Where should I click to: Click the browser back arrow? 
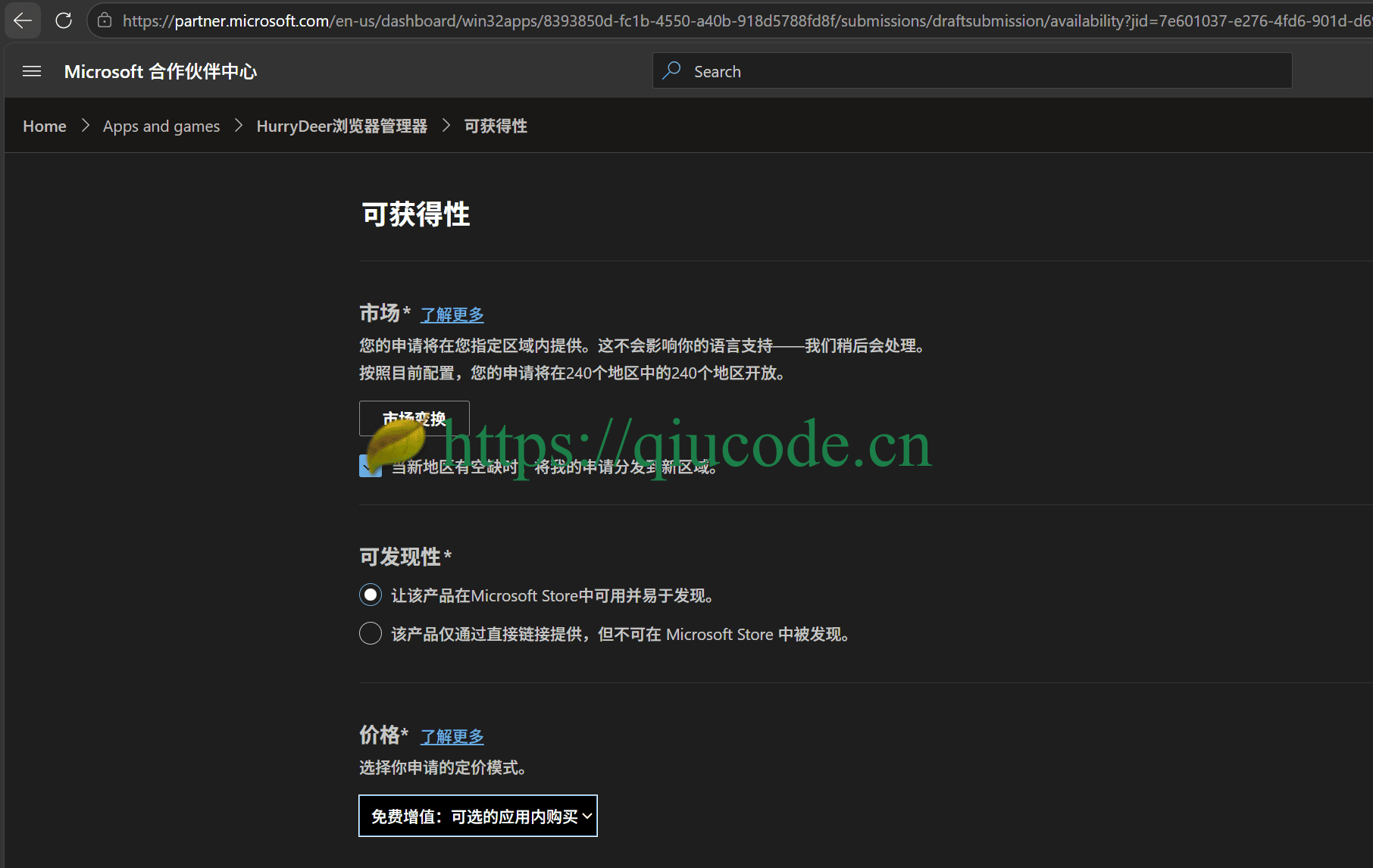click(23, 20)
